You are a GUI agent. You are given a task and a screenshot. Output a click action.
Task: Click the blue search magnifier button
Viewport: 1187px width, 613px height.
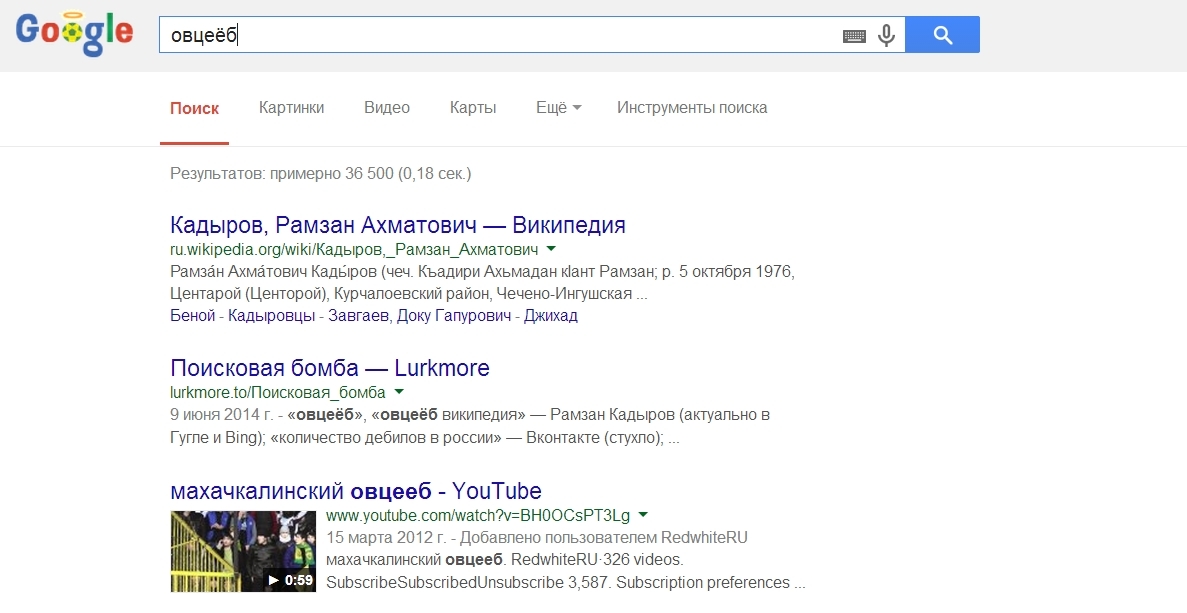[942, 35]
